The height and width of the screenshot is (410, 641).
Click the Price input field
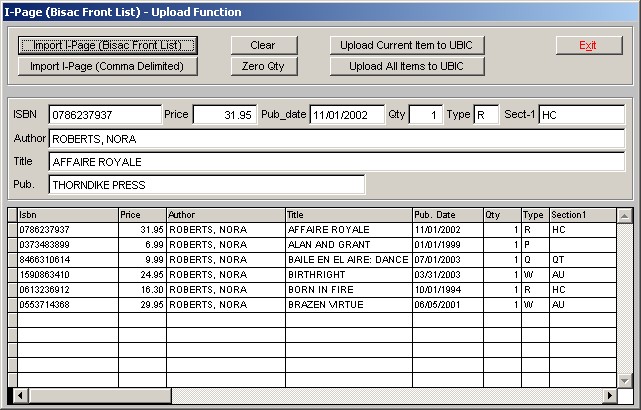pos(225,115)
